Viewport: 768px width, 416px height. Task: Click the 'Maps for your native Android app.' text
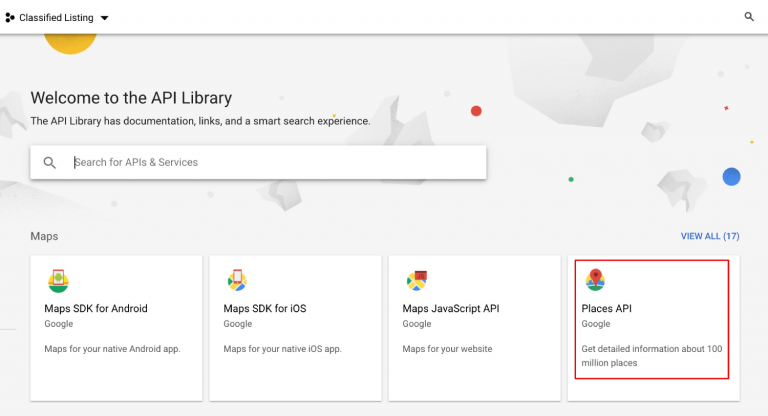click(112, 349)
